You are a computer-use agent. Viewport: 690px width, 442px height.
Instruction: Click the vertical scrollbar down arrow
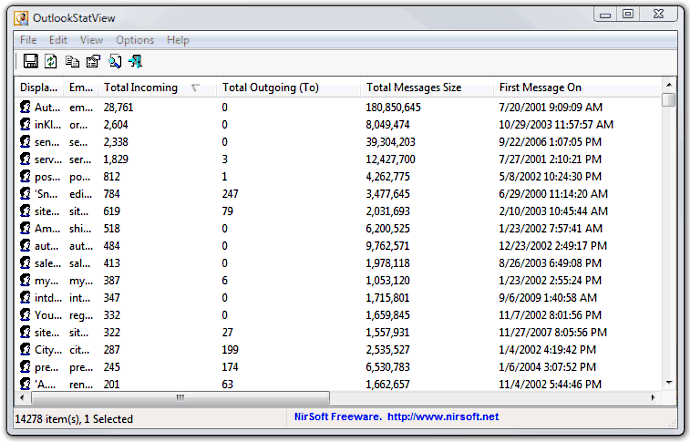[x=668, y=383]
